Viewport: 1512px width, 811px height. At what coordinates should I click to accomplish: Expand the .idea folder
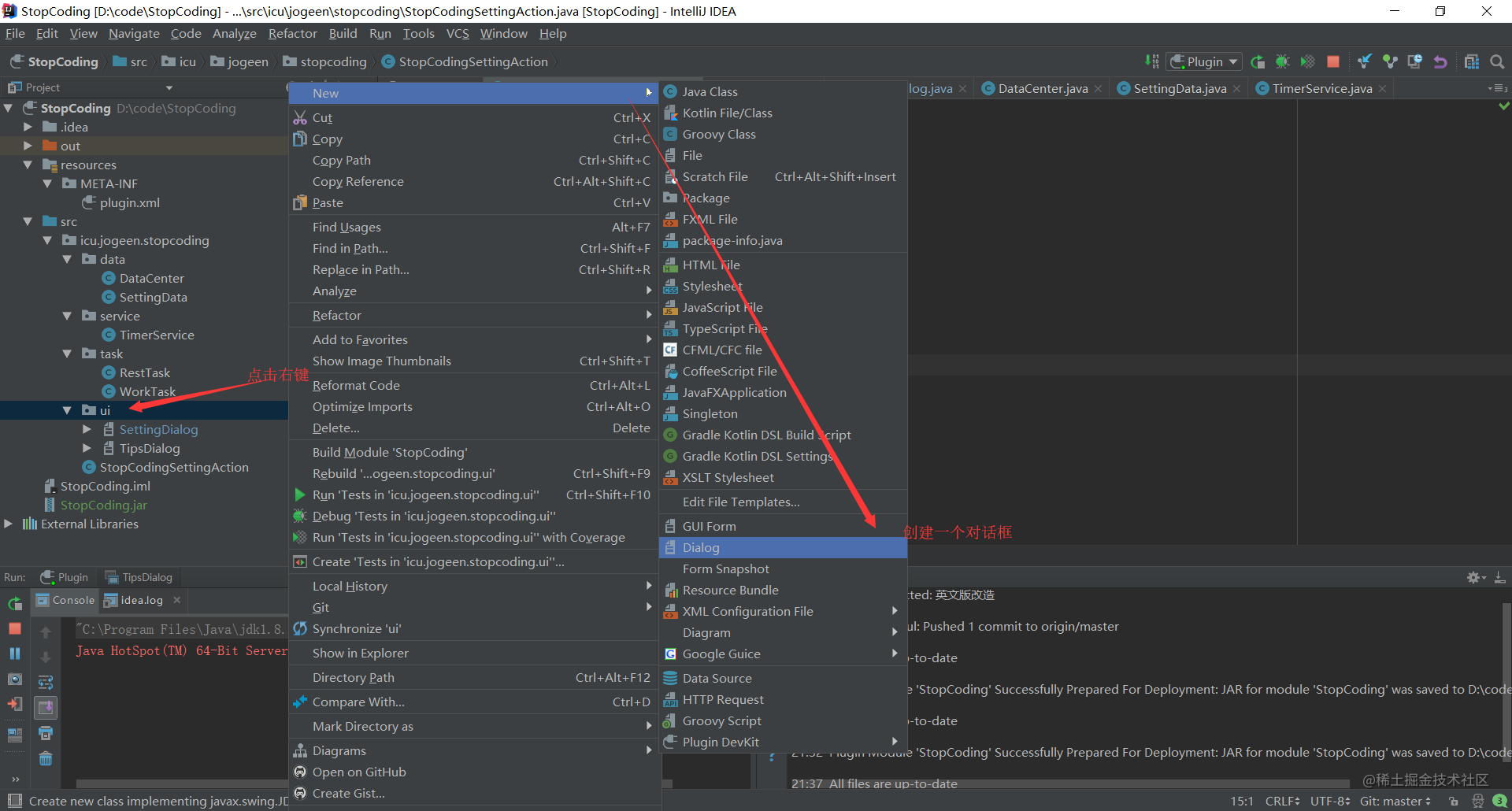point(28,127)
